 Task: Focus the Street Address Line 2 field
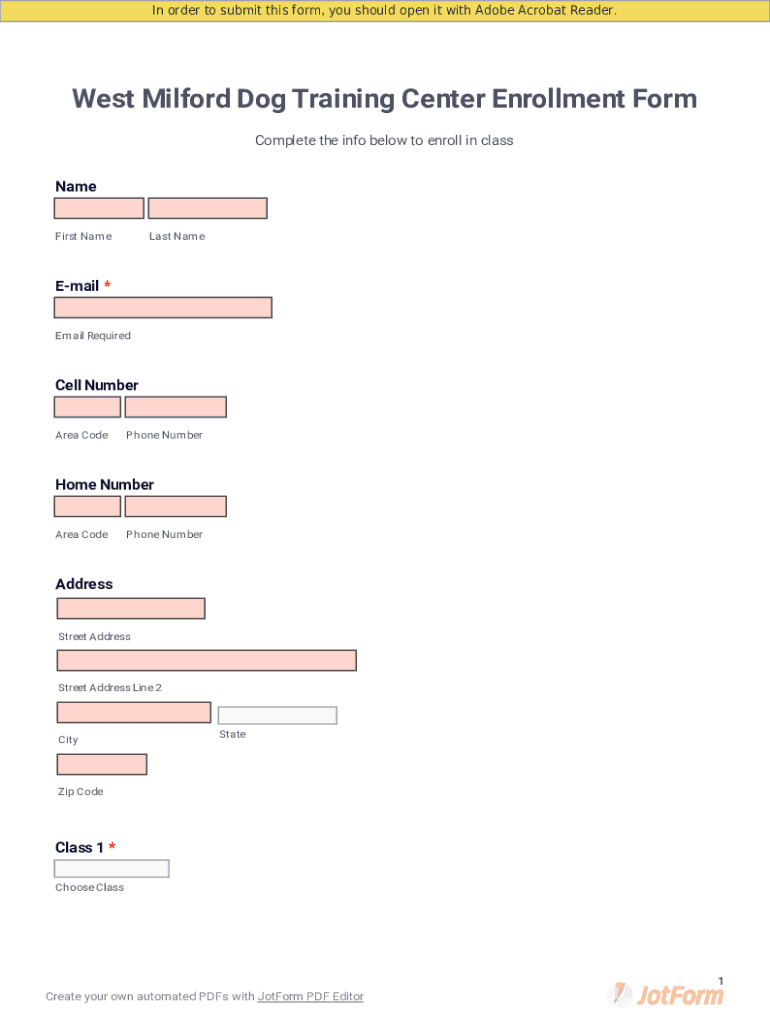coord(206,660)
